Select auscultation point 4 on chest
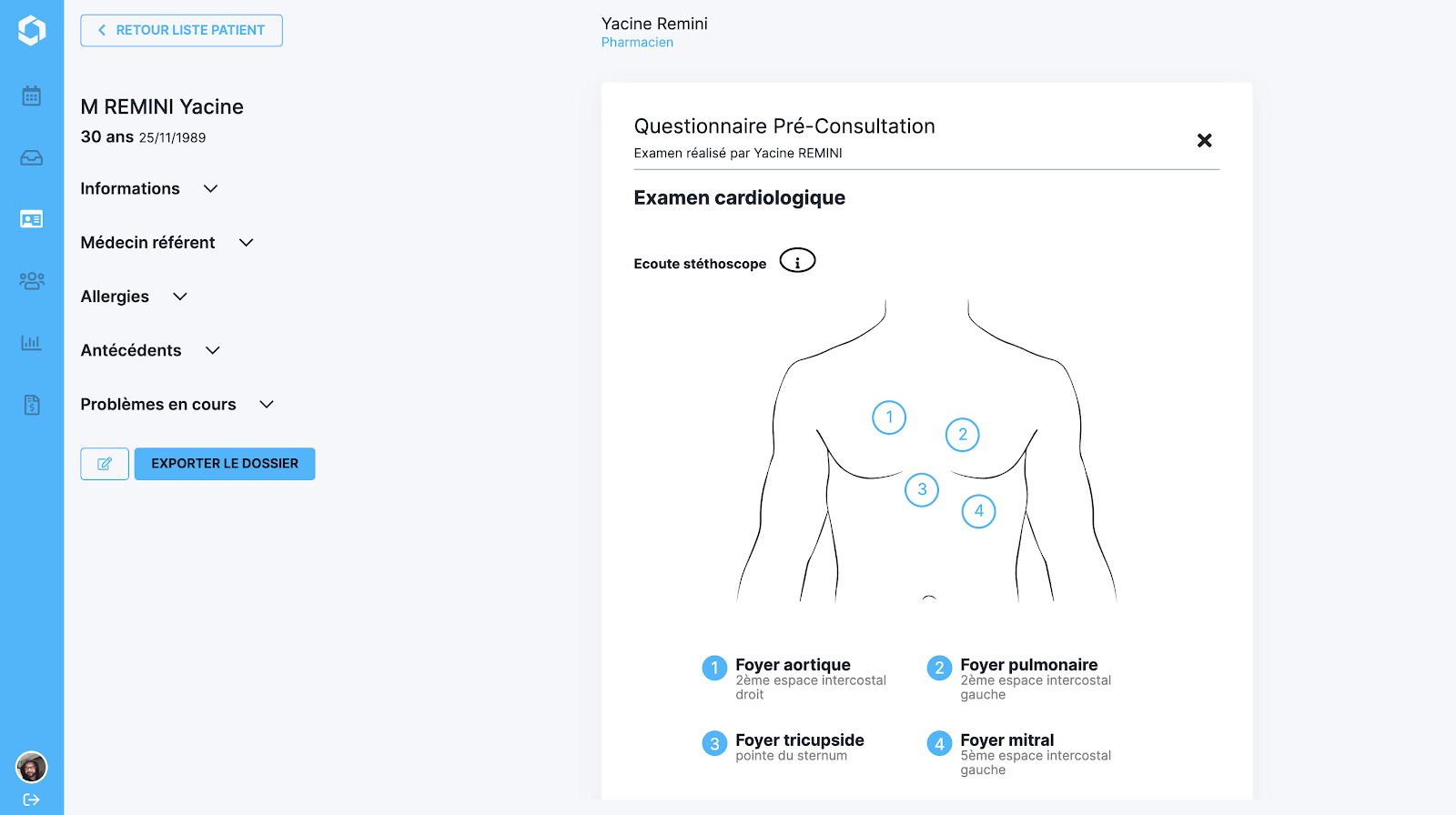 [979, 511]
